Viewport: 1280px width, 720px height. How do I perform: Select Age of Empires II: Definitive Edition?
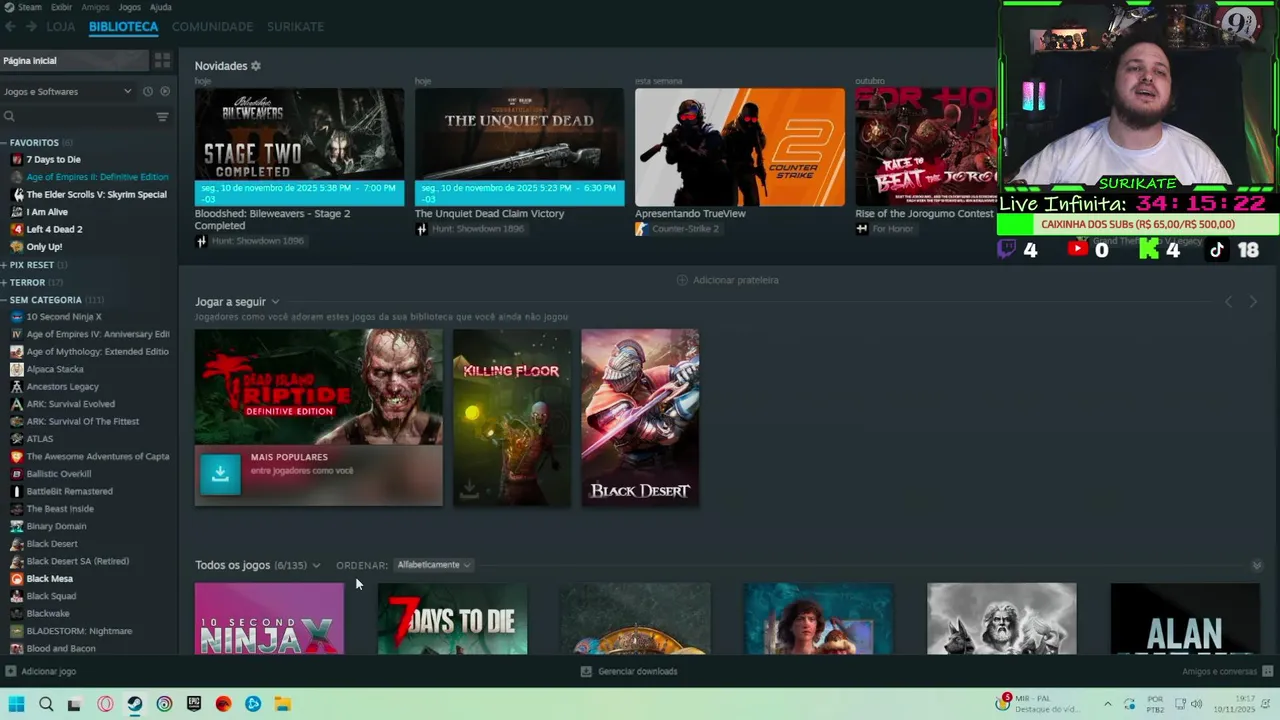(x=97, y=177)
